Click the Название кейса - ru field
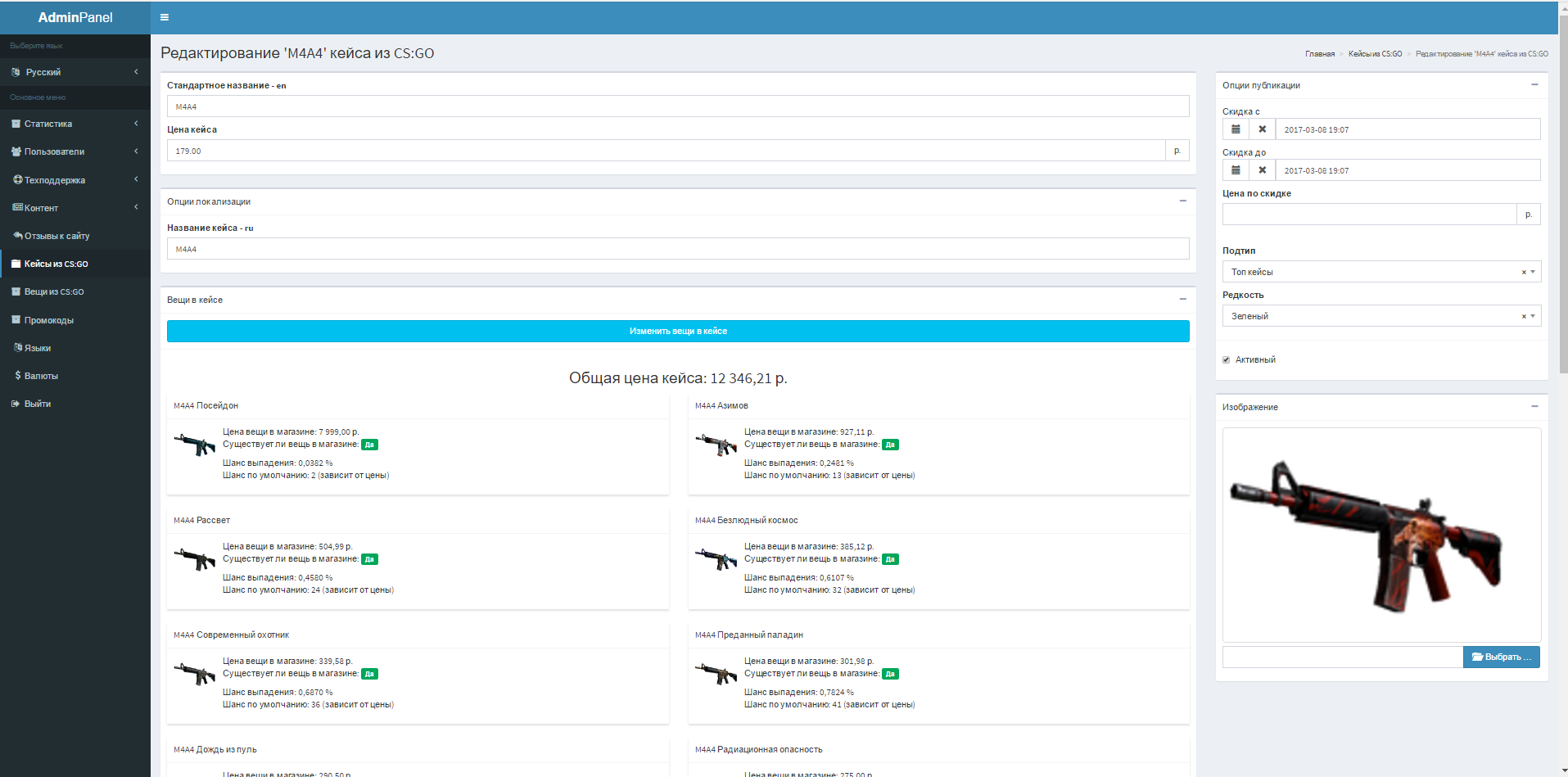1568x777 pixels. pos(678,249)
